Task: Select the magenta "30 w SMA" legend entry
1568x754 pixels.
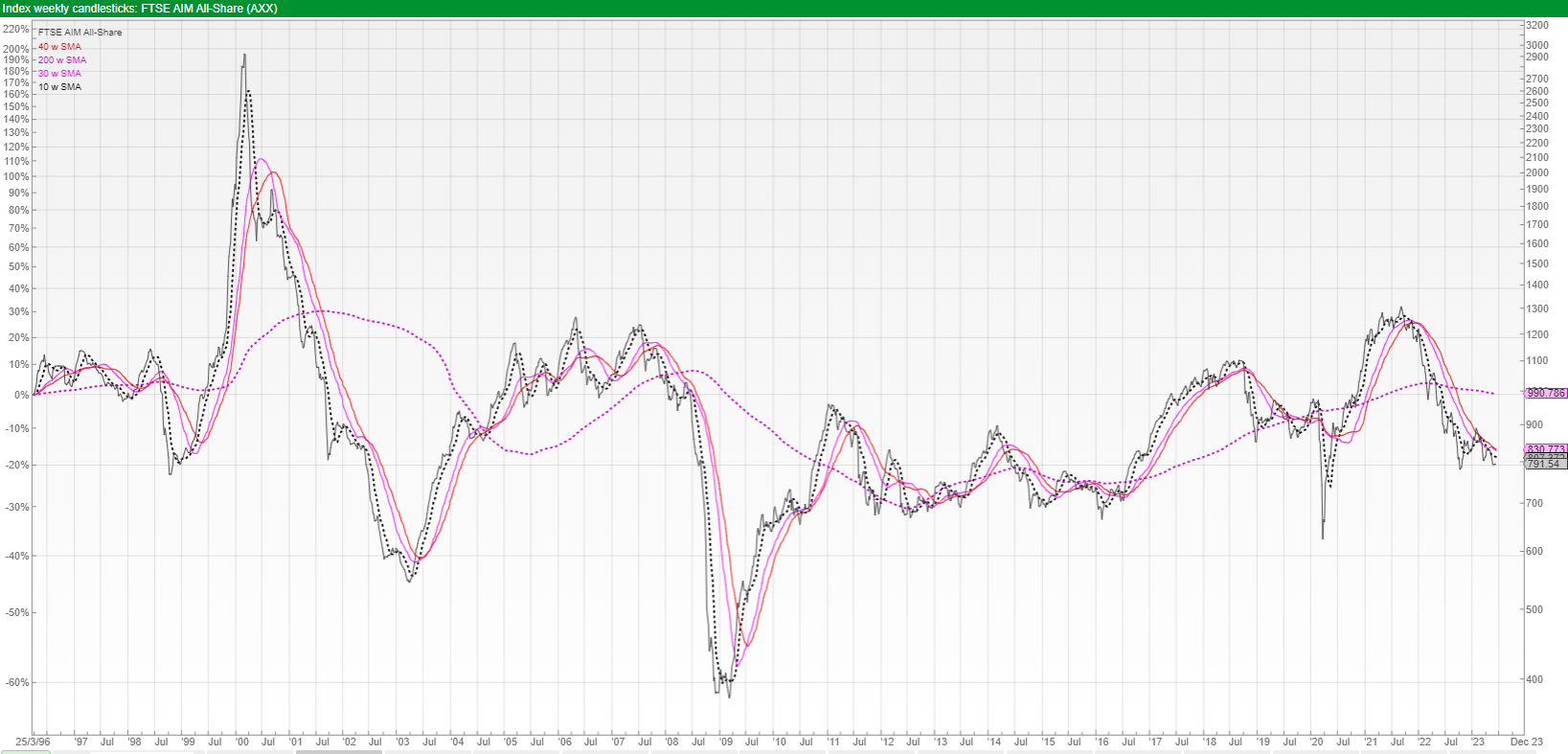Action: [59, 73]
